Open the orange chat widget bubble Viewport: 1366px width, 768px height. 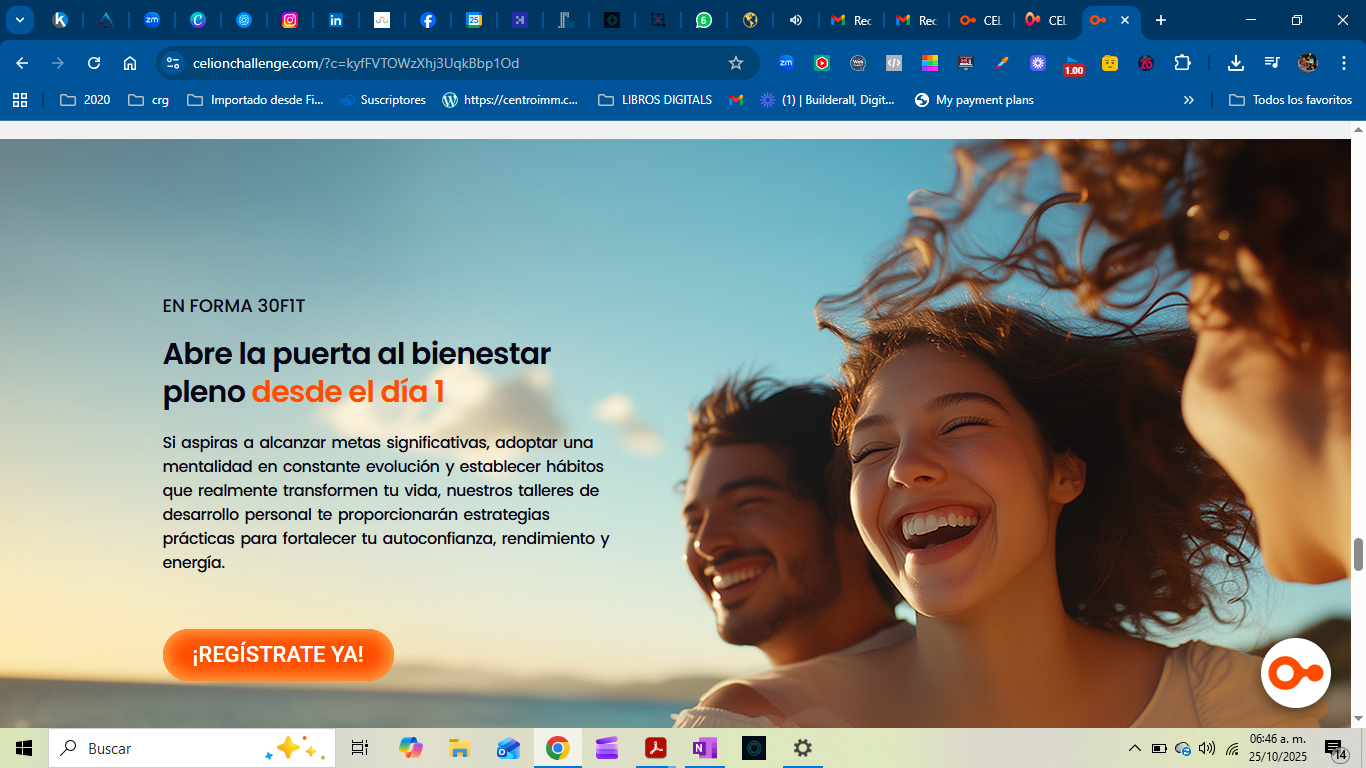pyautogui.click(x=1295, y=673)
